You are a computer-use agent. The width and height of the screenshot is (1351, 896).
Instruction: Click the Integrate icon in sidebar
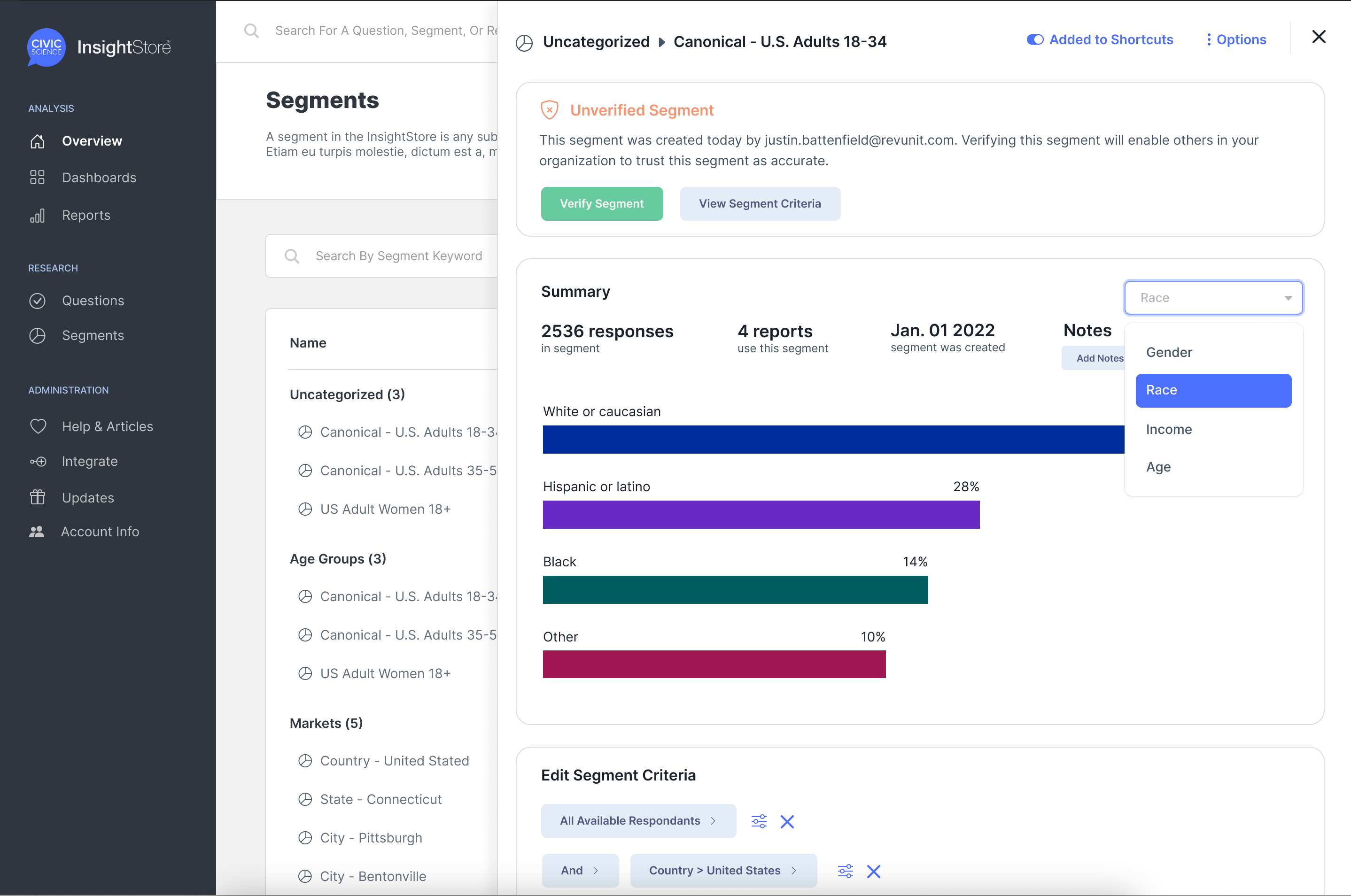pos(38,461)
